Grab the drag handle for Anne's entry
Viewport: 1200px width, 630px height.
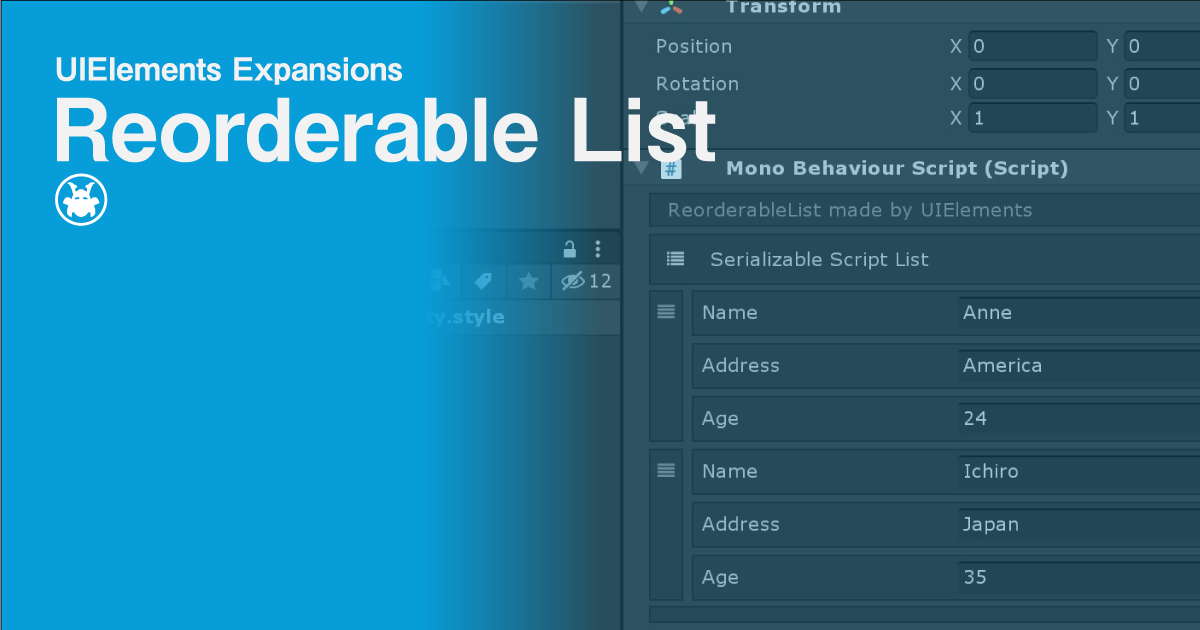pos(666,312)
